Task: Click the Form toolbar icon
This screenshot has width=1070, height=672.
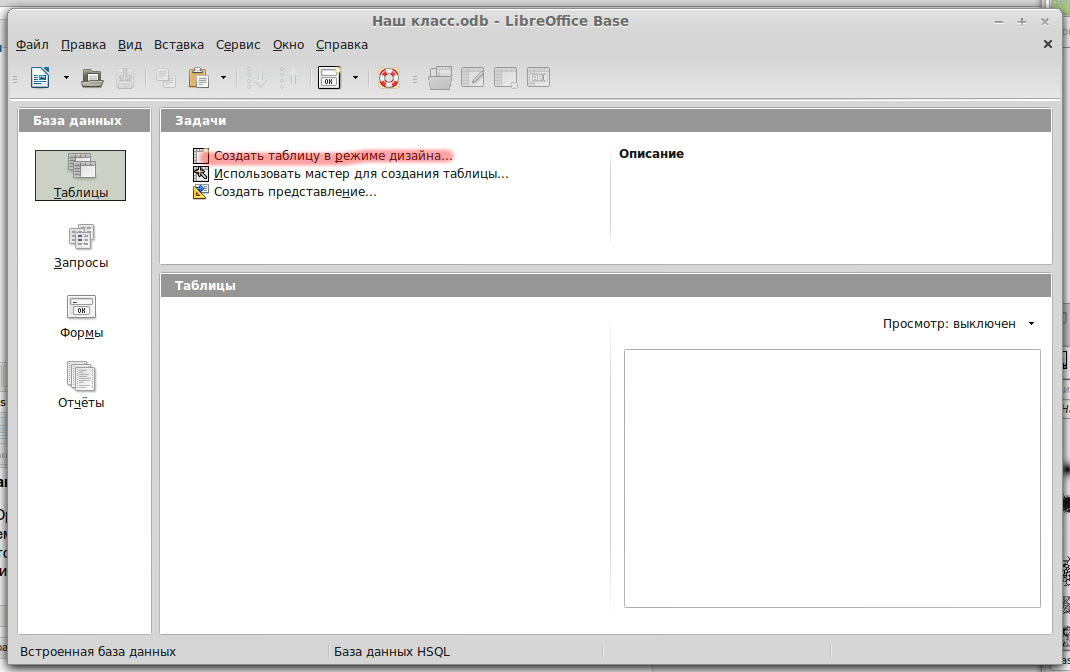Action: coord(330,78)
